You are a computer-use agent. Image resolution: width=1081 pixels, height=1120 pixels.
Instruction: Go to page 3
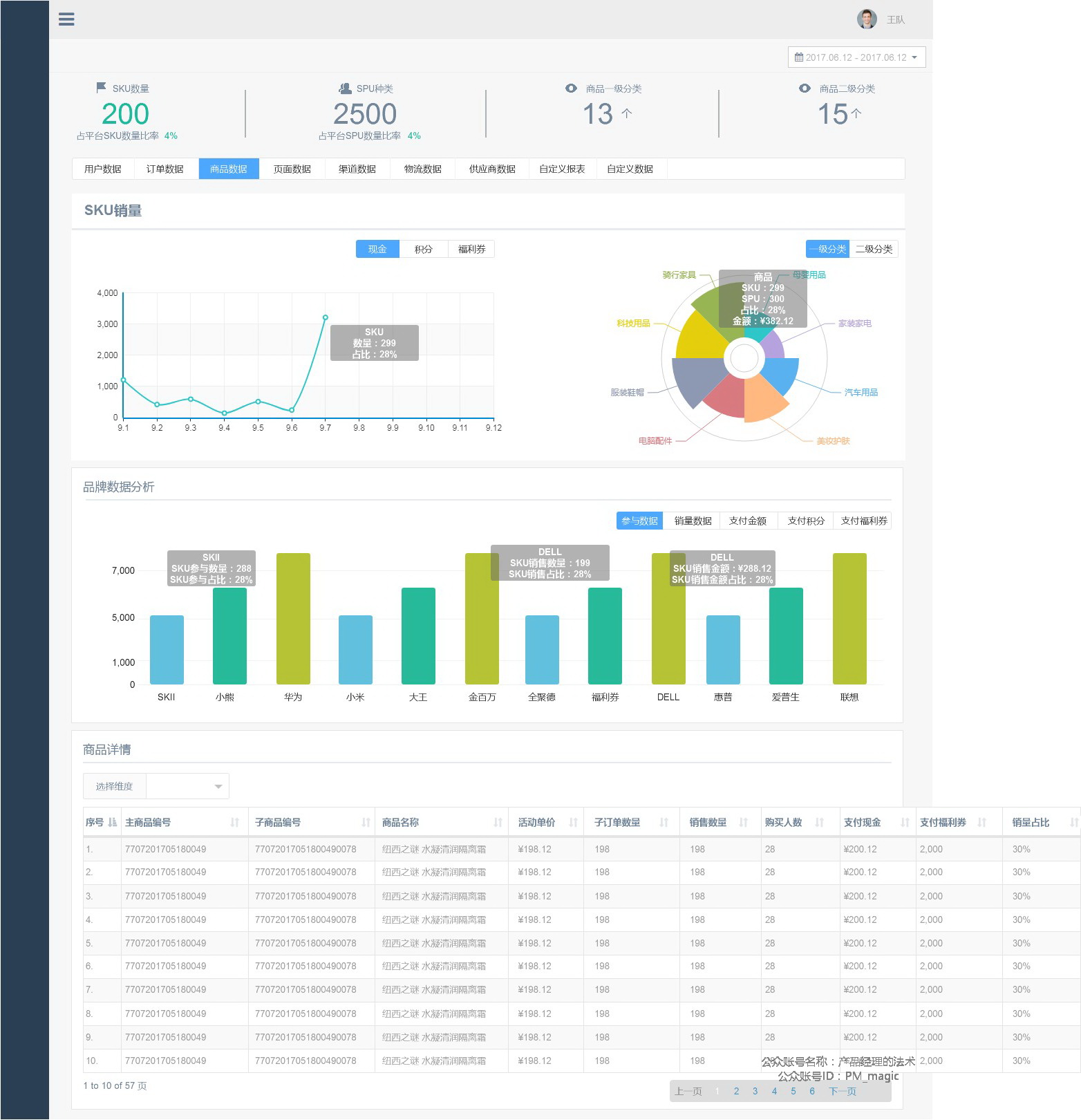pyautogui.click(x=755, y=1091)
